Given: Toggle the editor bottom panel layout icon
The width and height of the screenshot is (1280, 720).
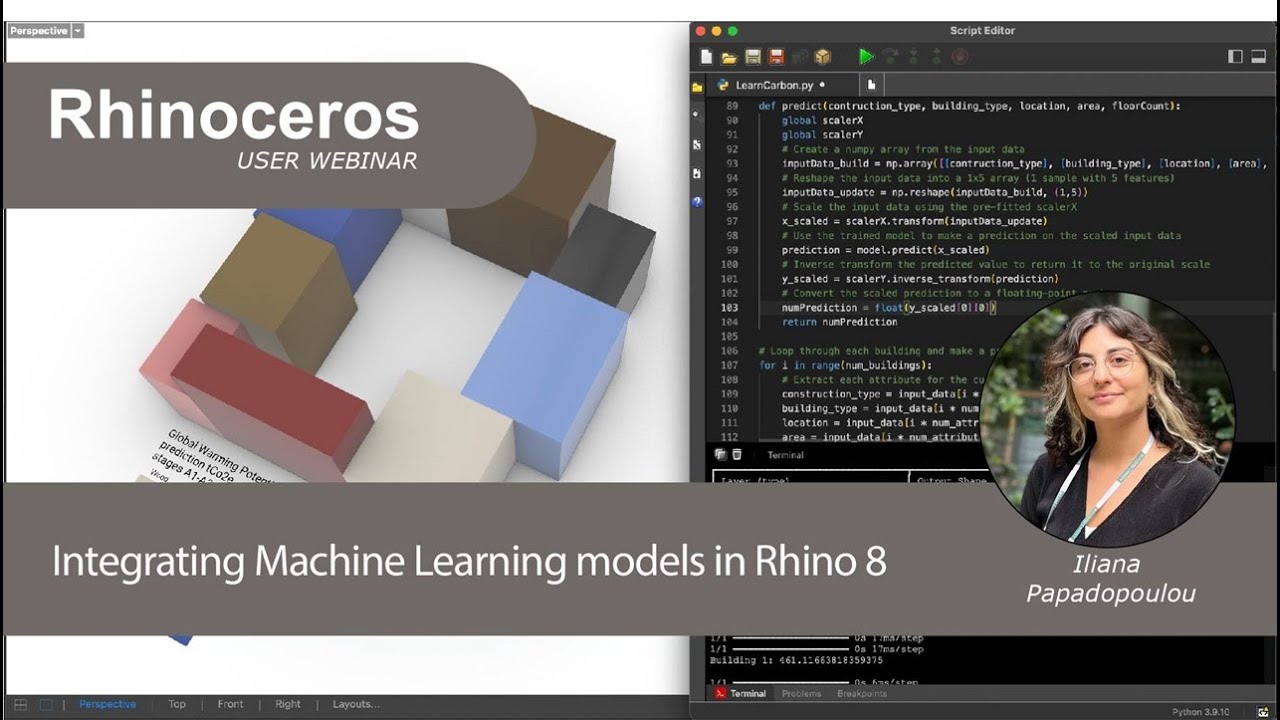Looking at the screenshot, I should 1260,57.
